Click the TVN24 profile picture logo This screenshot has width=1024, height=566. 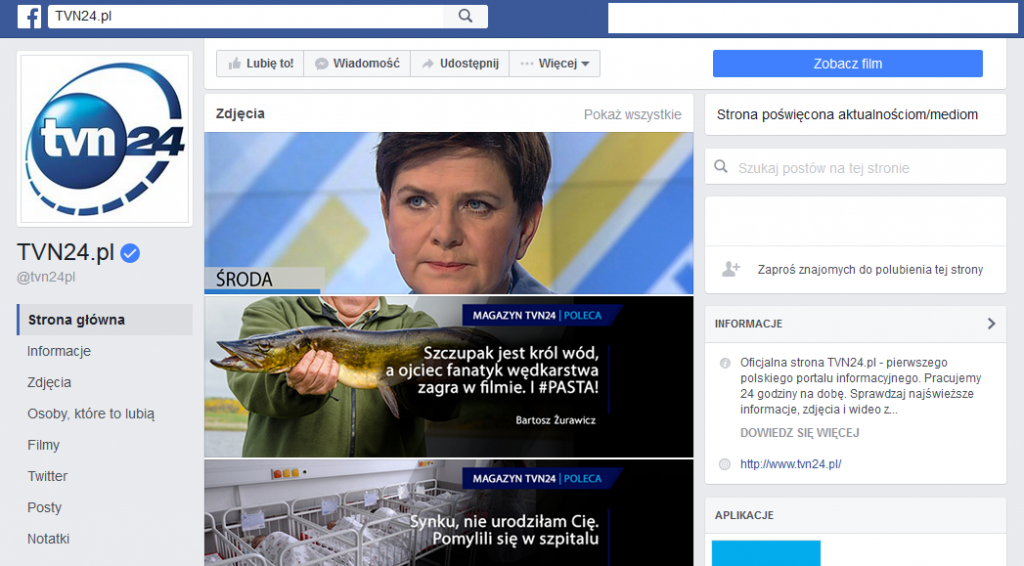click(105, 139)
